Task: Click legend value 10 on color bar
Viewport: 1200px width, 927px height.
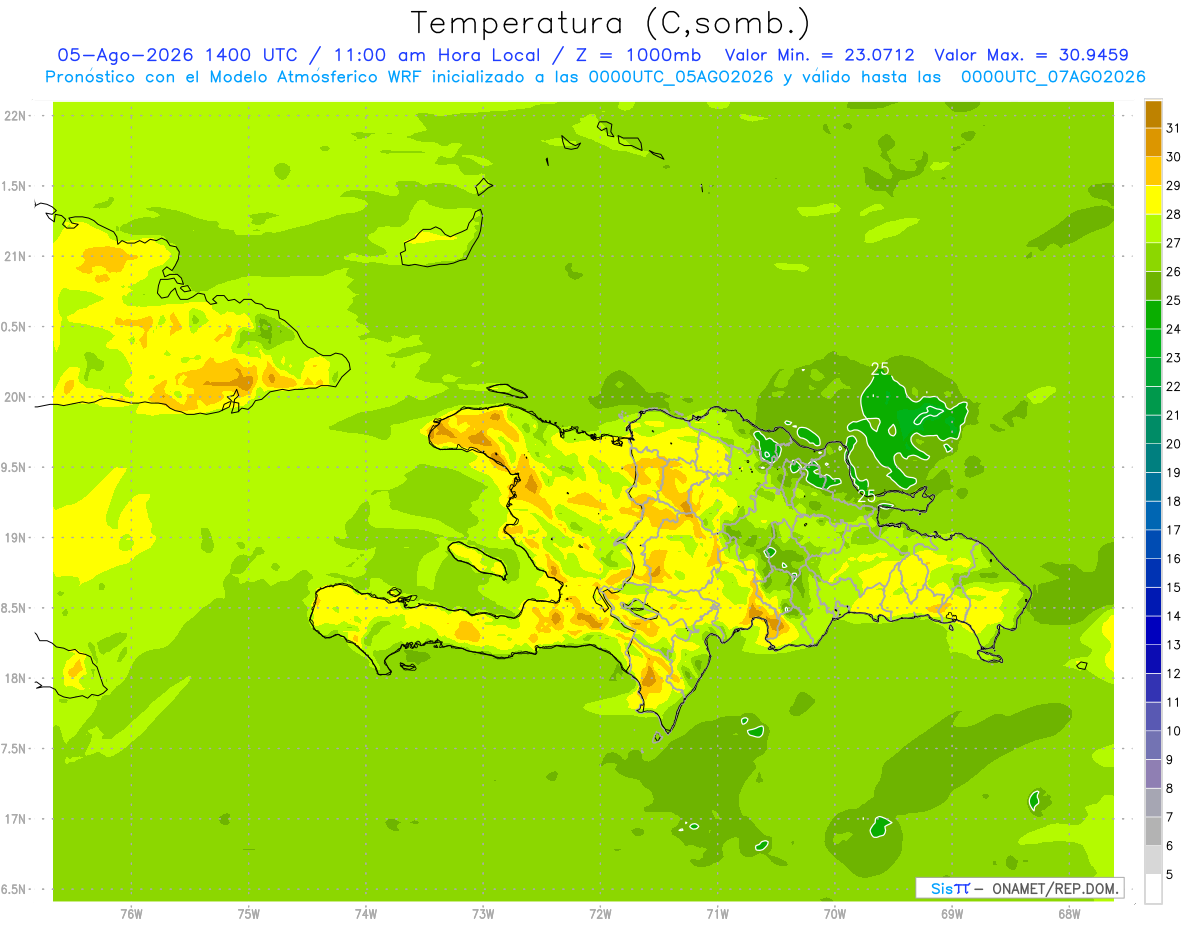Action: click(1173, 731)
